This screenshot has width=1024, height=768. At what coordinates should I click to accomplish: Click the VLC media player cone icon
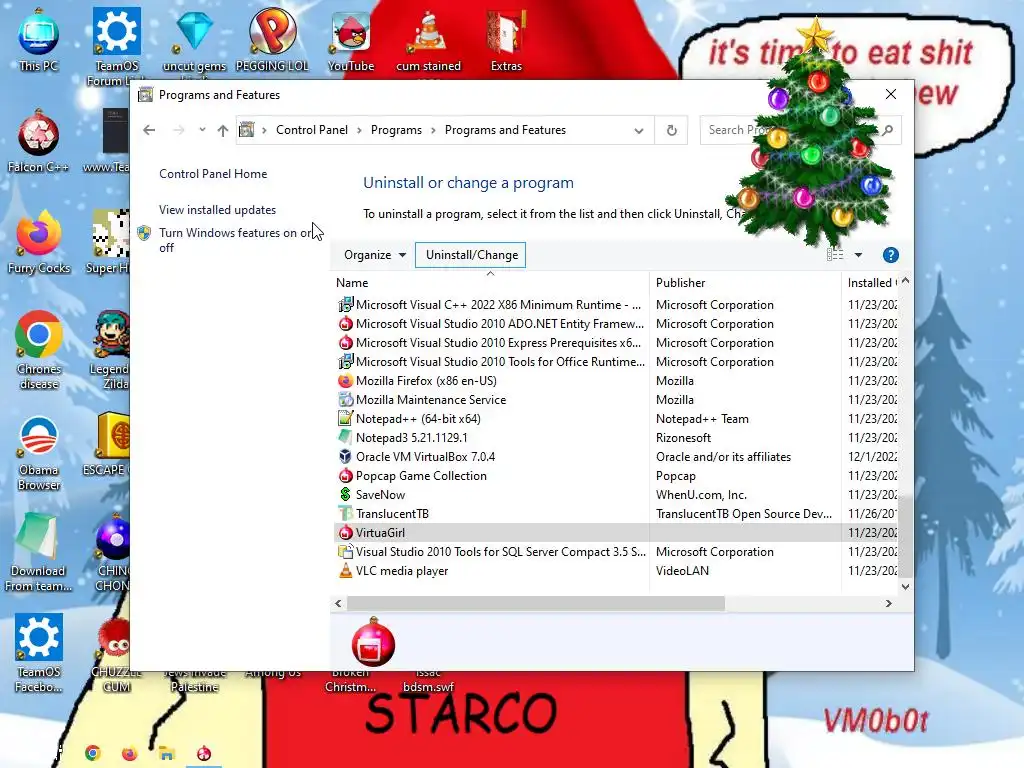[345, 571]
